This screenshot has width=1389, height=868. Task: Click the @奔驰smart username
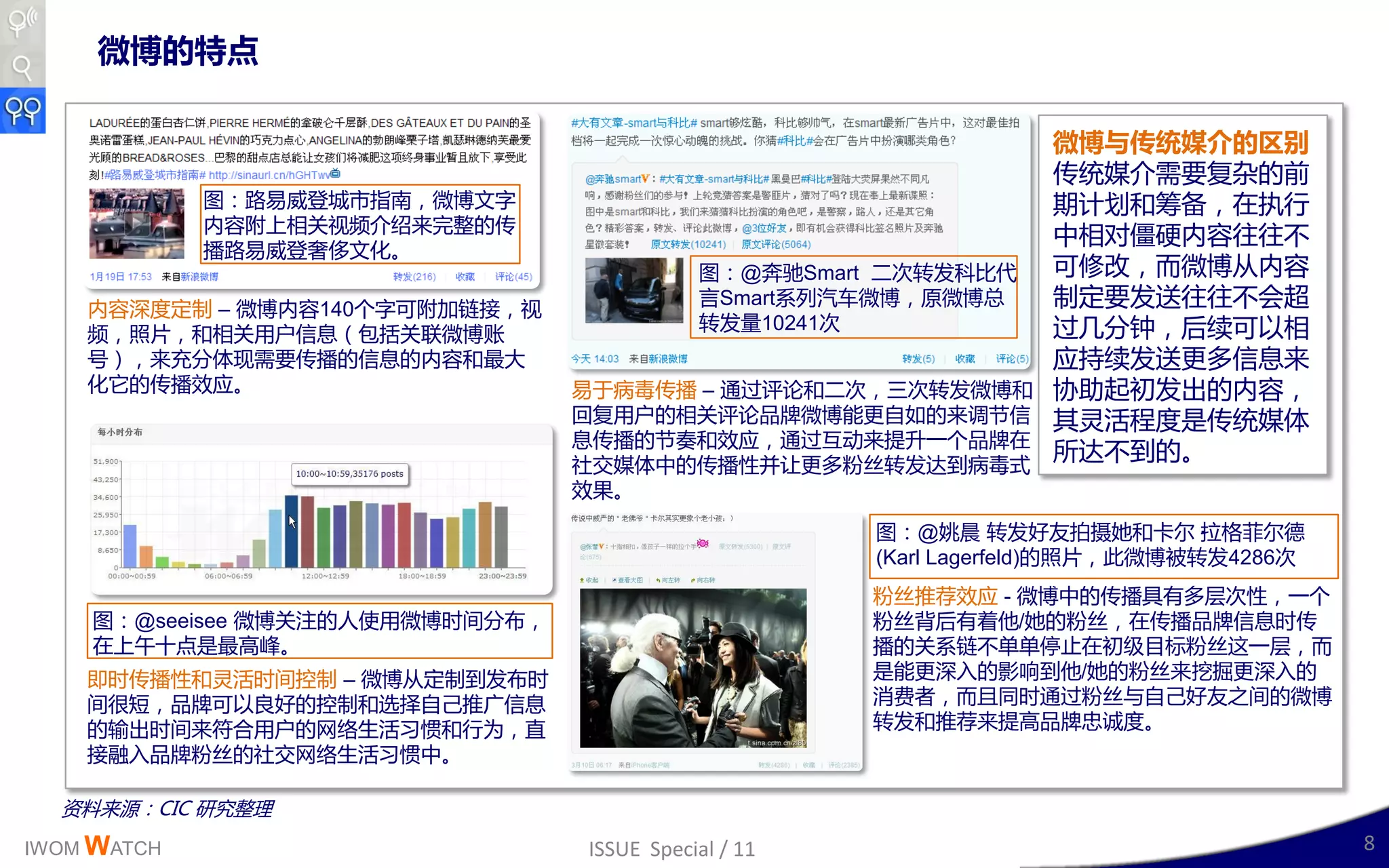613,179
